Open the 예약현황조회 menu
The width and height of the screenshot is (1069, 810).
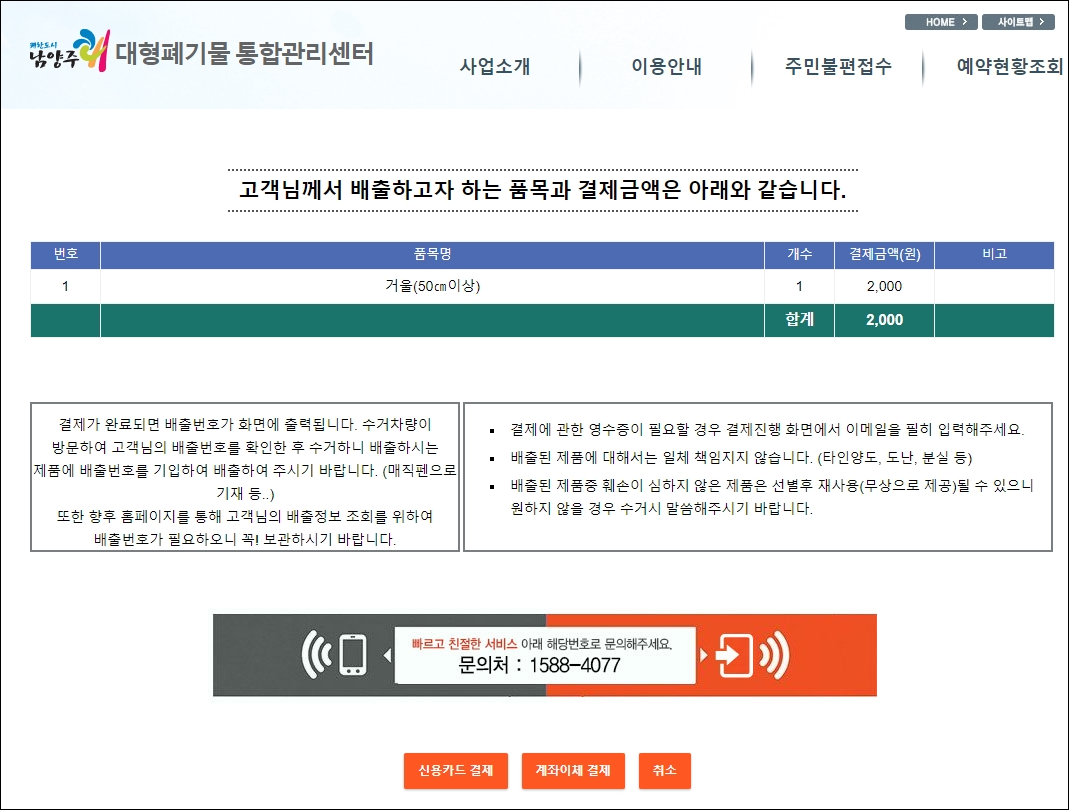1010,66
